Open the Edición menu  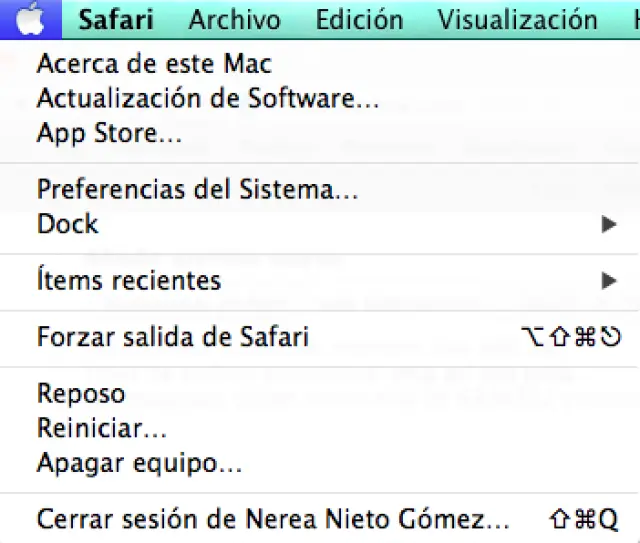pyautogui.click(x=359, y=19)
